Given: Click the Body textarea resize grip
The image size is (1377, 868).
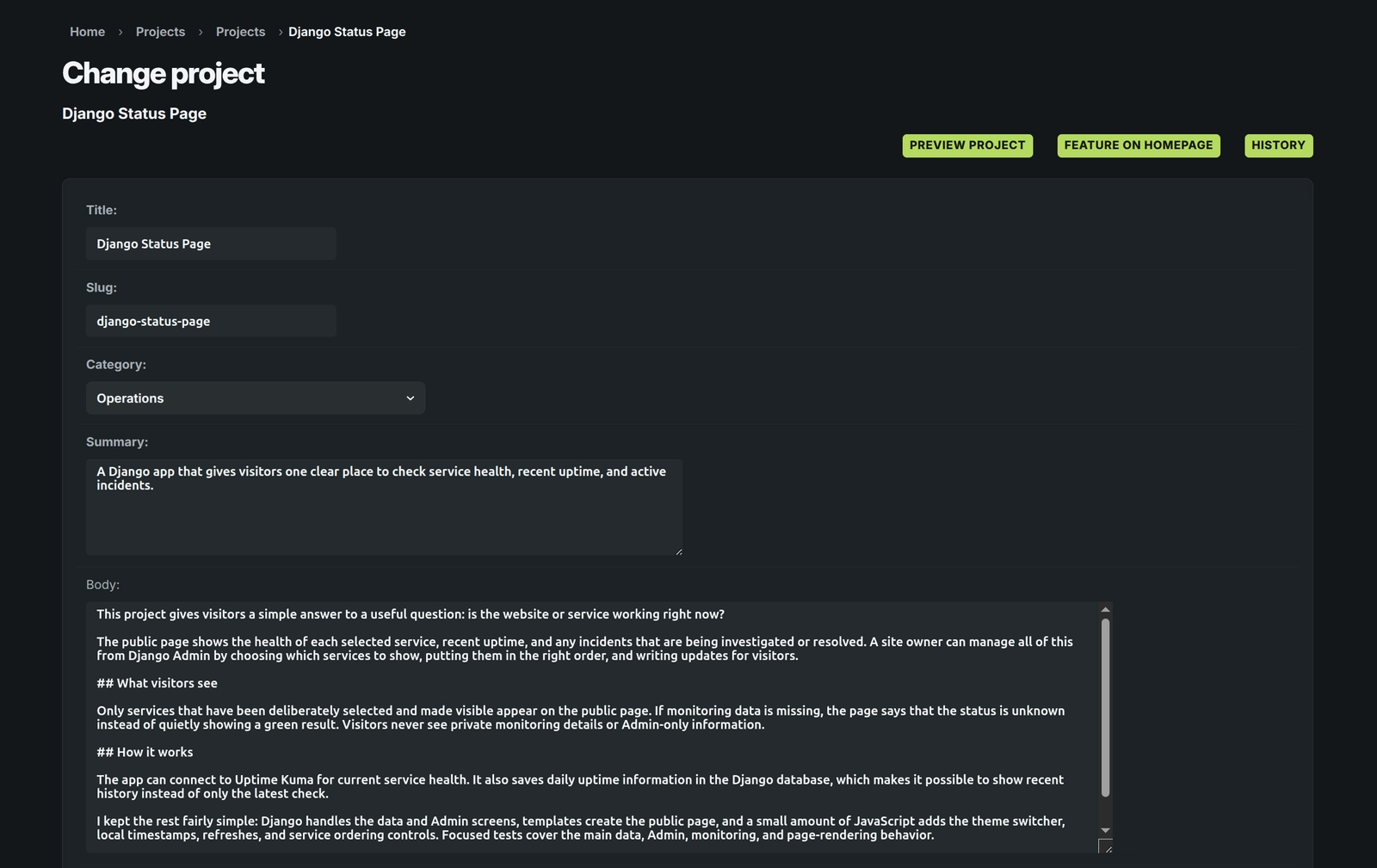Looking at the screenshot, I should (x=1106, y=846).
